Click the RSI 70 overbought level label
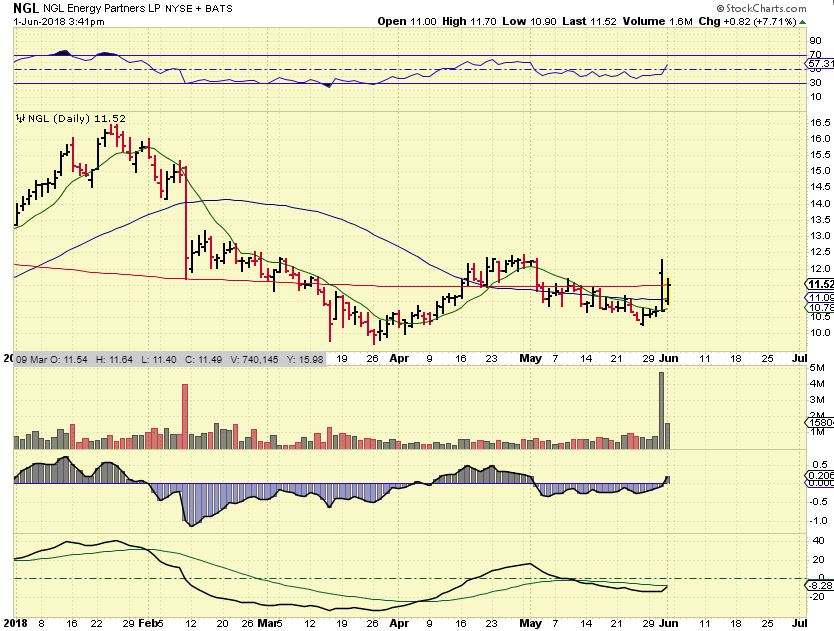The width and height of the screenshot is (834, 631). [x=815, y=54]
